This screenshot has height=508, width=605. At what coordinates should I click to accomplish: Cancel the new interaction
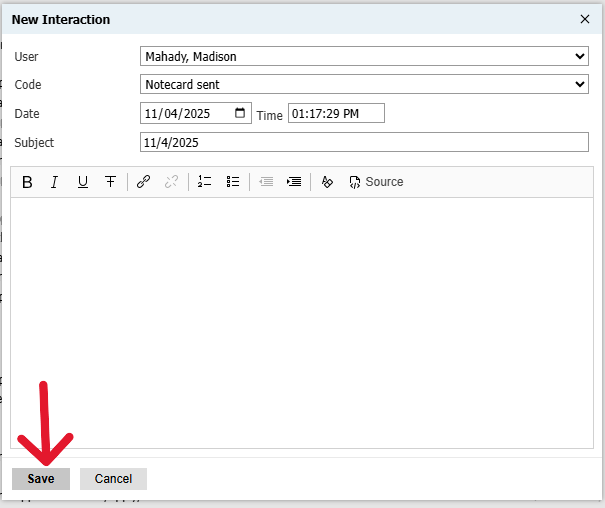tap(113, 479)
